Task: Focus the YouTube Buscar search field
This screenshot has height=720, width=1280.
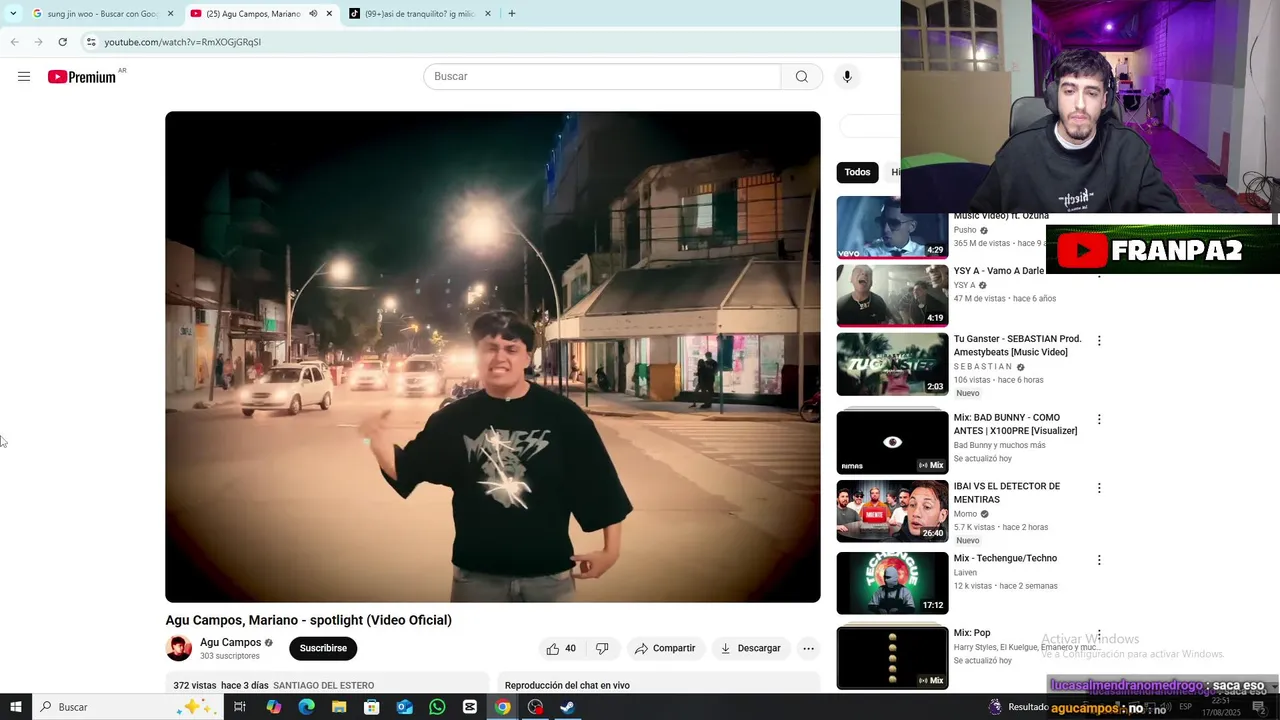Action: coord(602,77)
